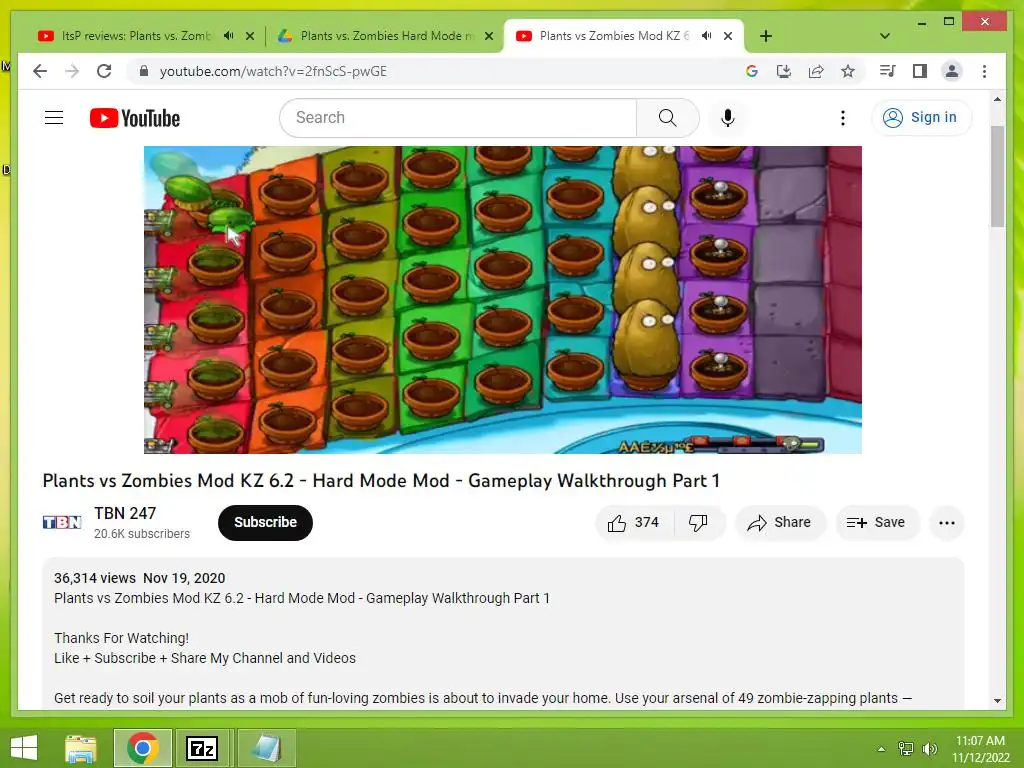Click '20.6K subscribers' text
Viewport: 1024px width, 768px height.
click(142, 534)
